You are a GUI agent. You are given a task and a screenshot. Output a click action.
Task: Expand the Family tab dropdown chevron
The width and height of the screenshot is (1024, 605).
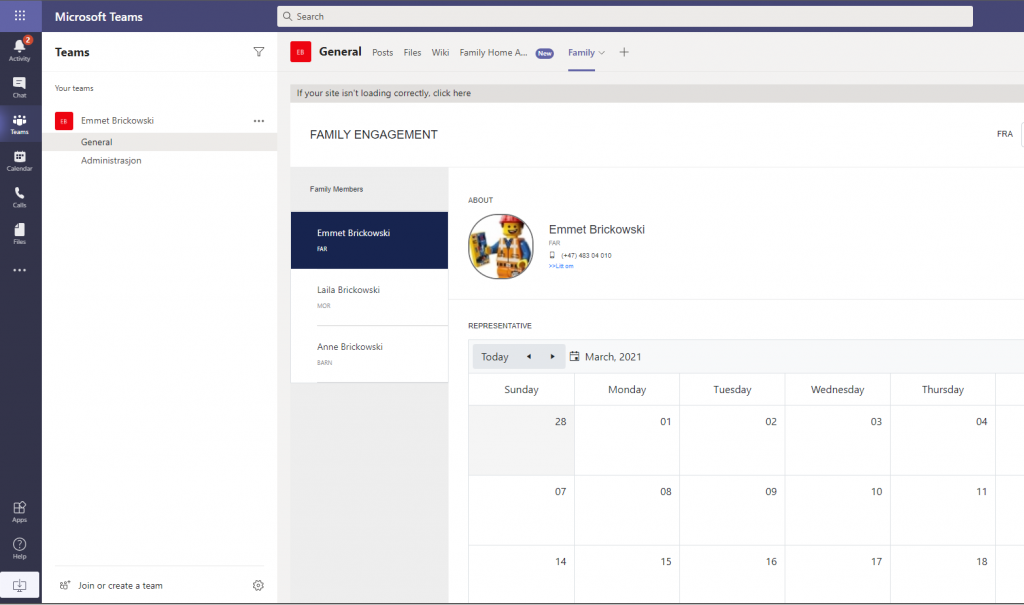point(602,53)
